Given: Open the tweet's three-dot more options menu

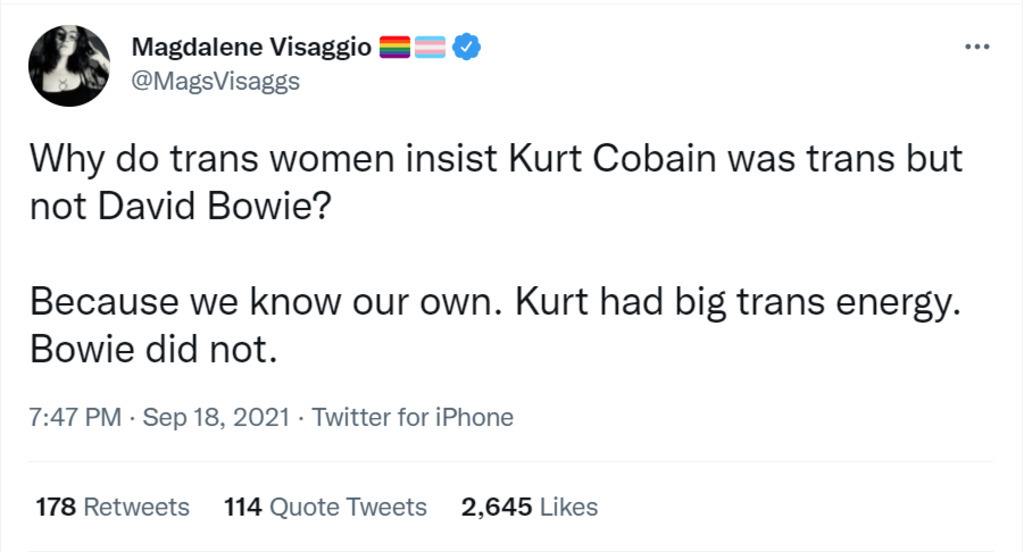Looking at the screenshot, I should (976, 47).
